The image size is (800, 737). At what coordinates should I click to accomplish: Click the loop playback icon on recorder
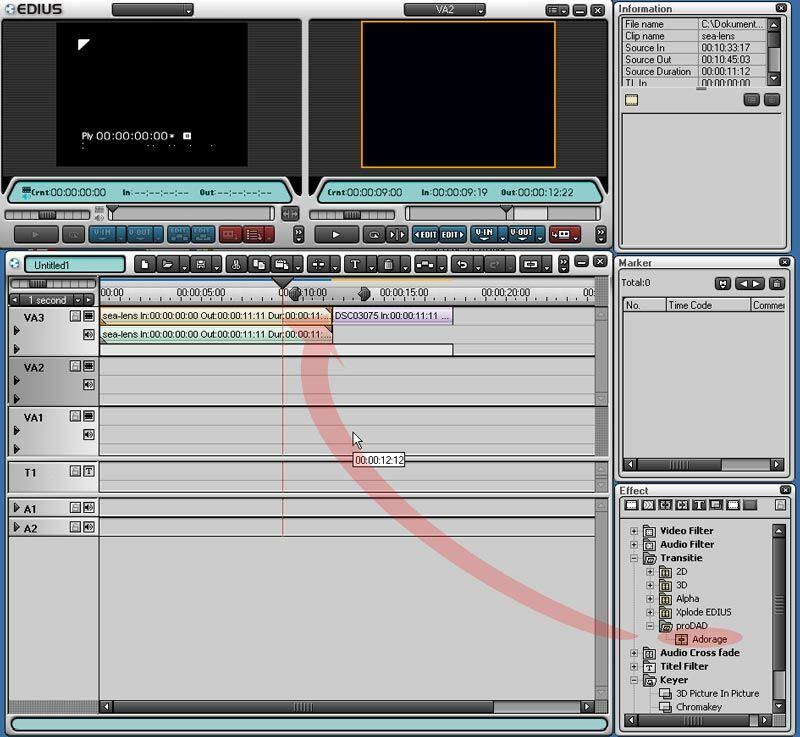click(373, 235)
